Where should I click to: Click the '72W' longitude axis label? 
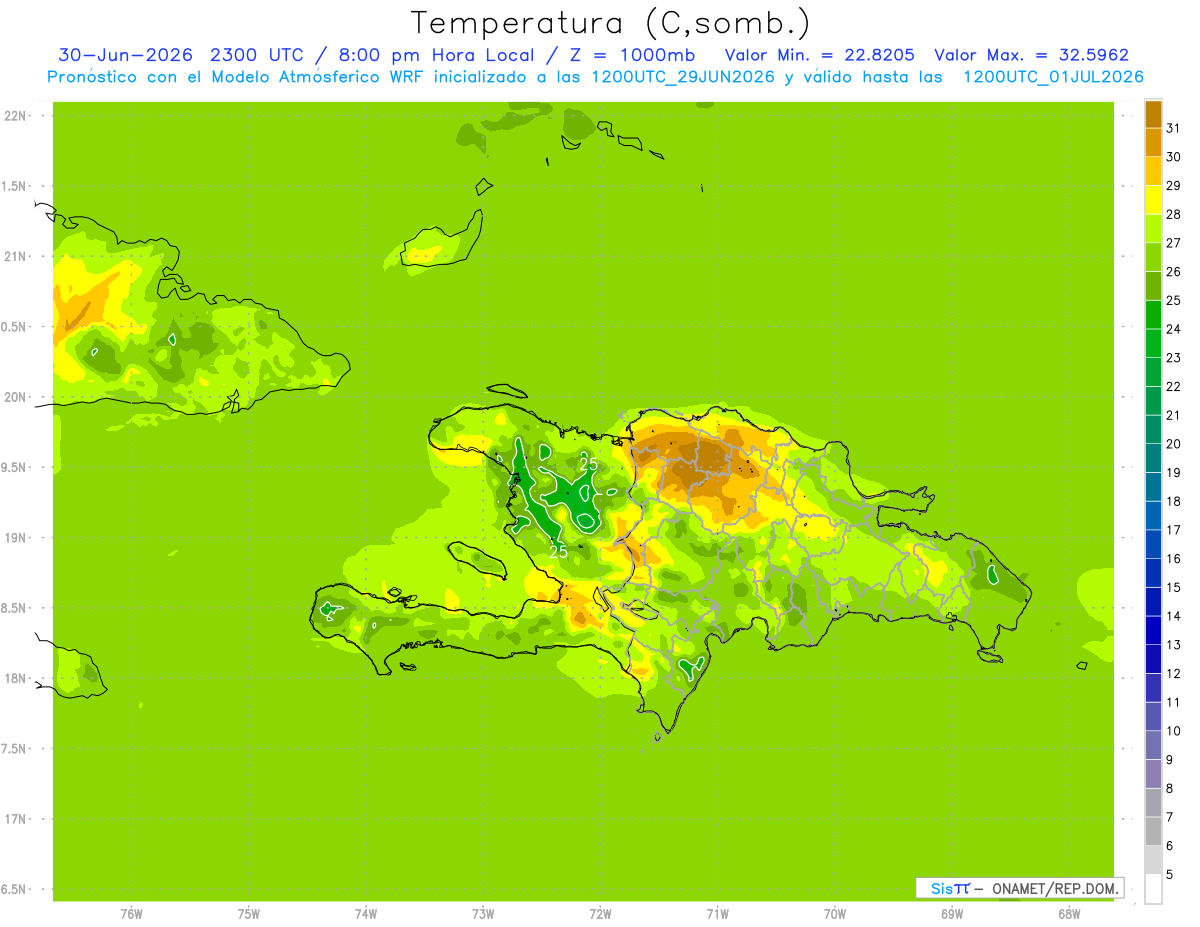click(x=600, y=914)
